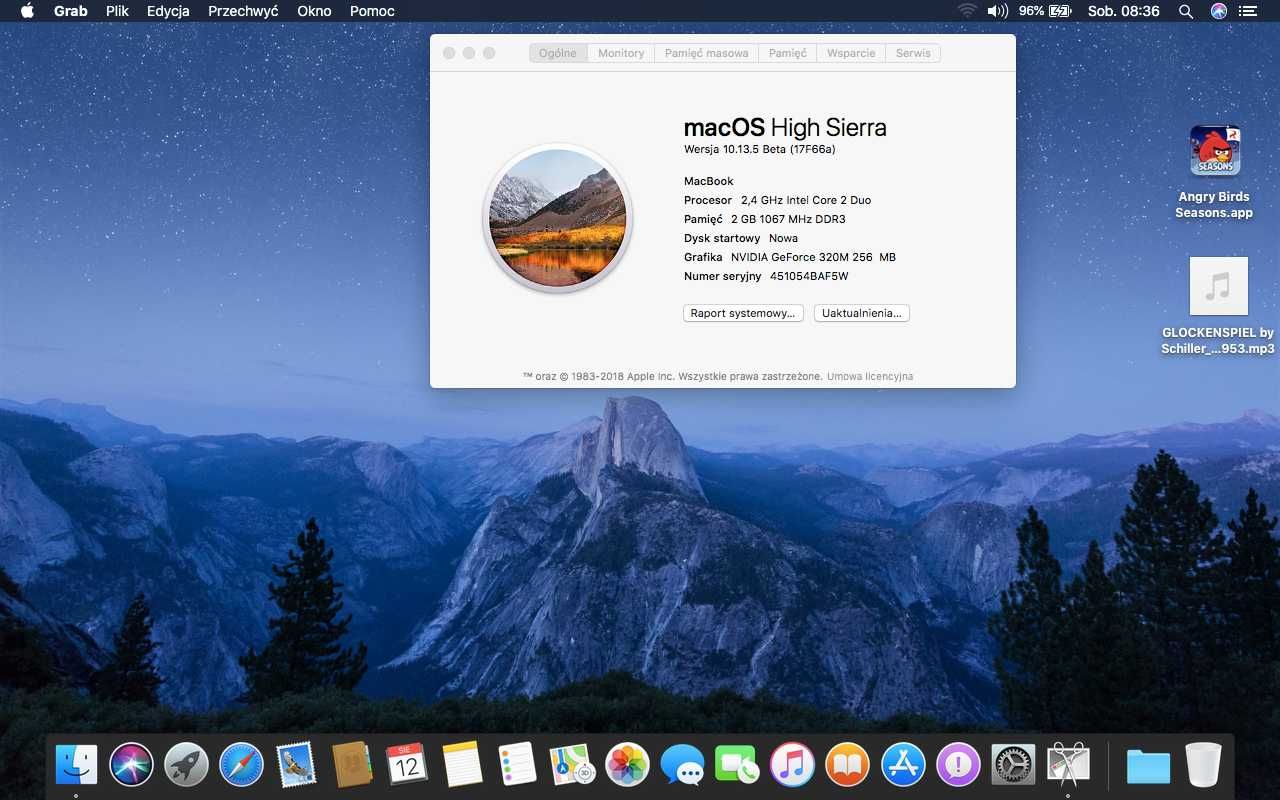This screenshot has width=1280, height=800.
Task: Open Maps app in dock
Action: coord(572,765)
